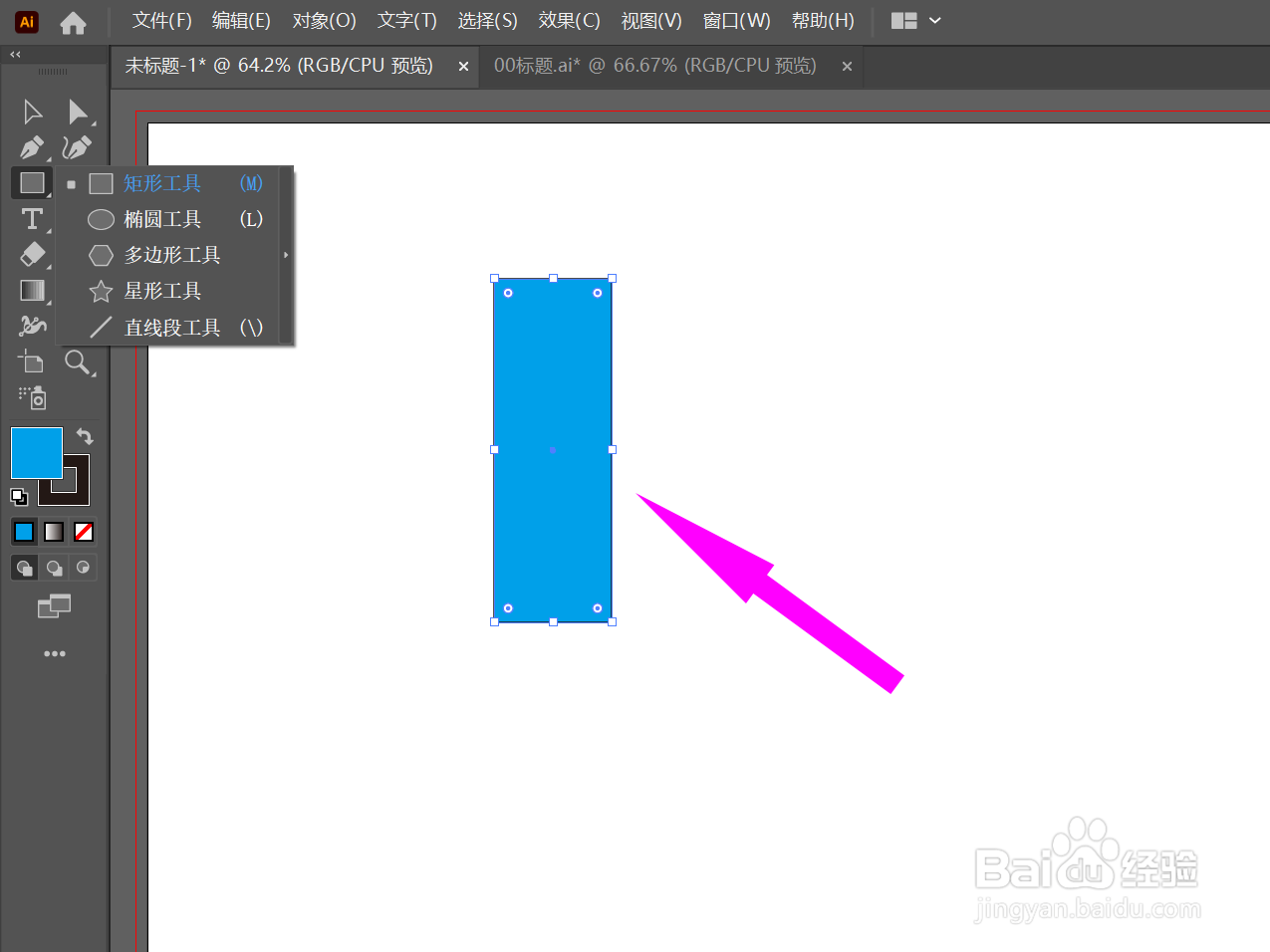Screen dimensions: 1270x952
Task: Select the Type tool
Action: pyautogui.click(x=32, y=219)
